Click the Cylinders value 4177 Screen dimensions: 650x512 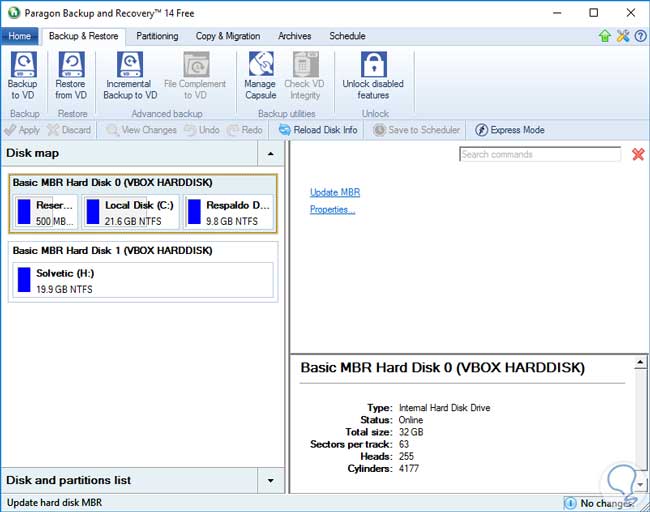409,468
